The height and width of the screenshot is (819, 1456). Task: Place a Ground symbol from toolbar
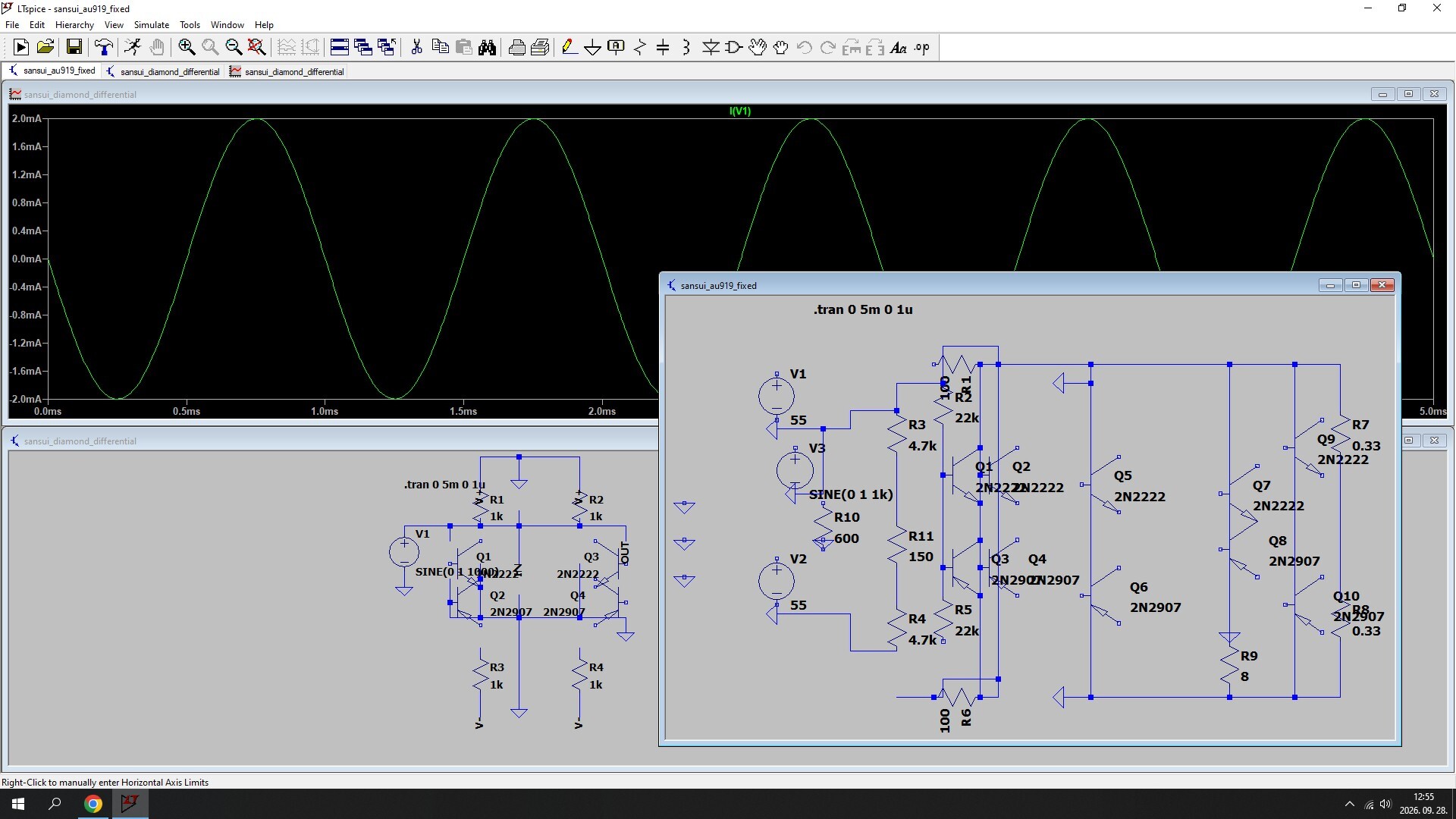coord(592,48)
